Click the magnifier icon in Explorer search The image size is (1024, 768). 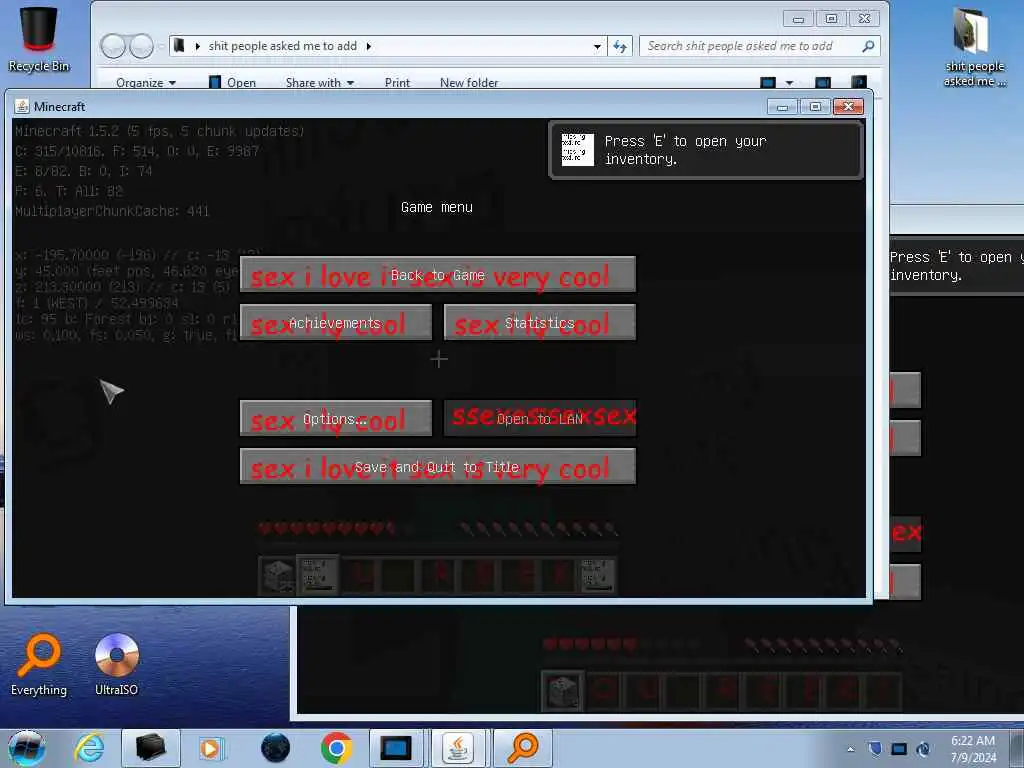pos(868,46)
